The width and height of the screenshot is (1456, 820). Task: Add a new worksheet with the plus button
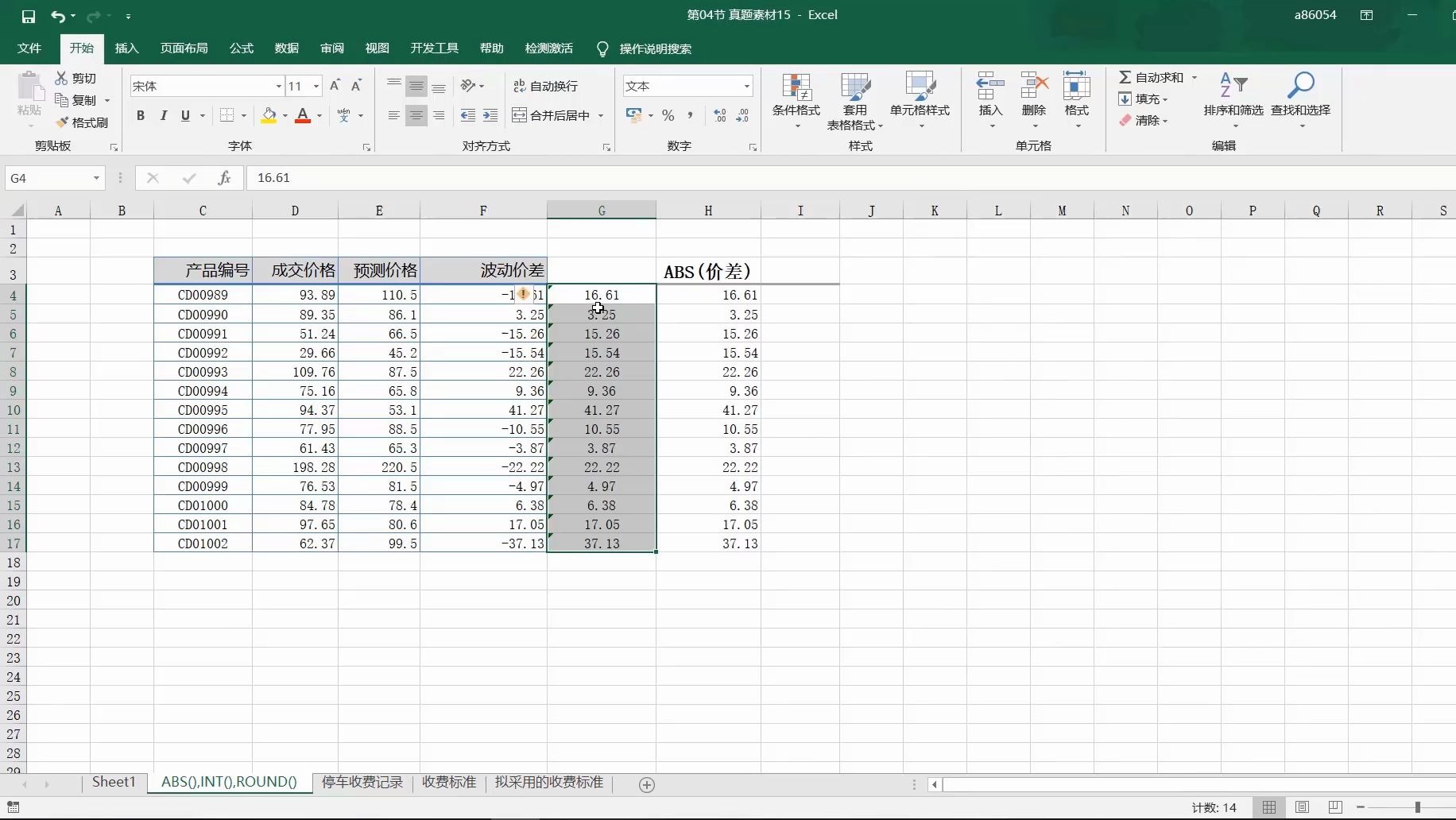pyautogui.click(x=646, y=784)
